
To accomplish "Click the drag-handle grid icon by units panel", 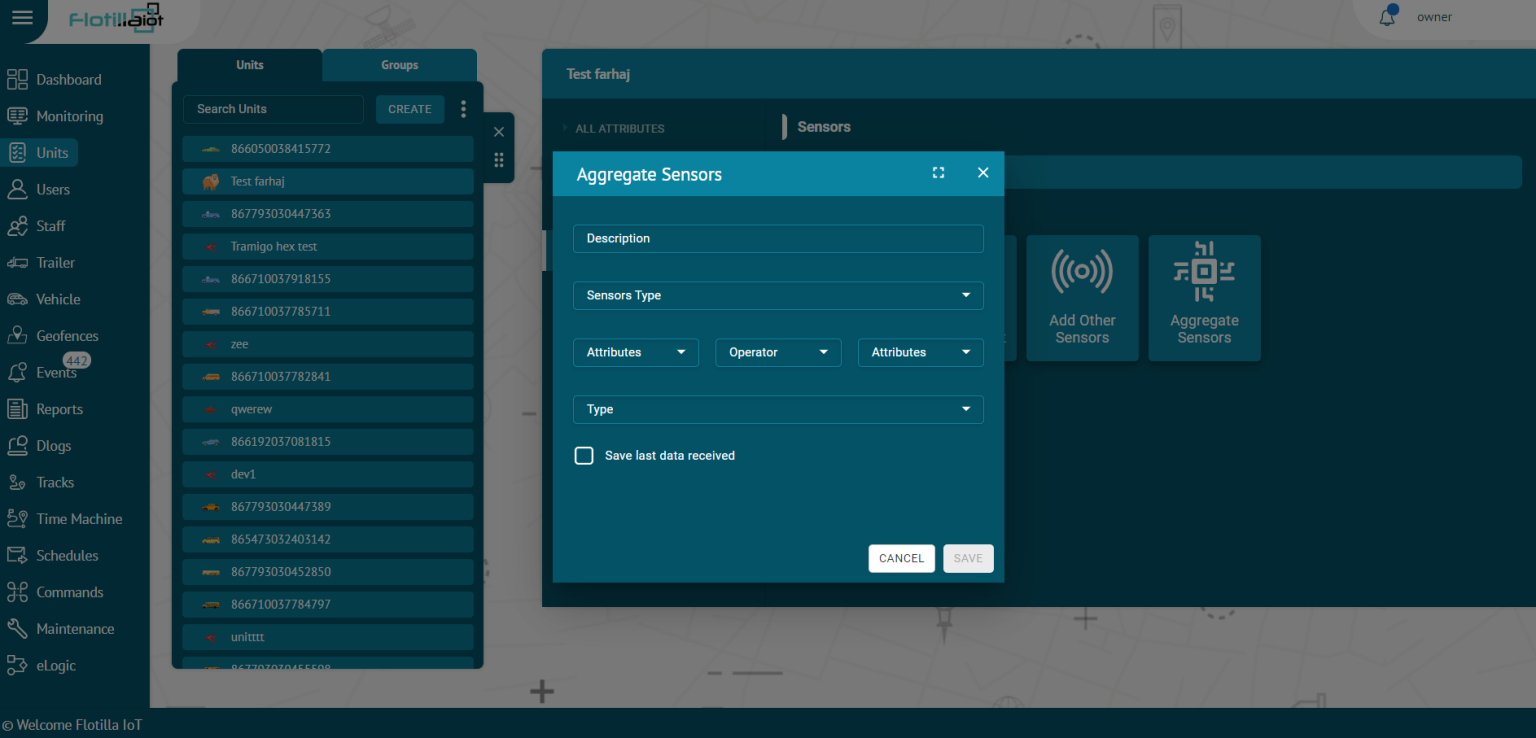I will (x=499, y=160).
